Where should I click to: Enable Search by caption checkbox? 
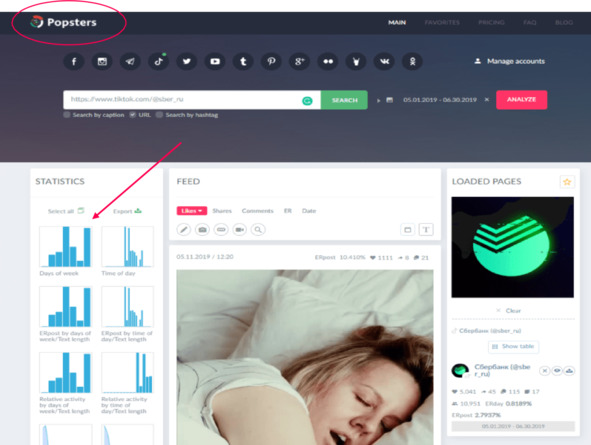[x=67, y=115]
